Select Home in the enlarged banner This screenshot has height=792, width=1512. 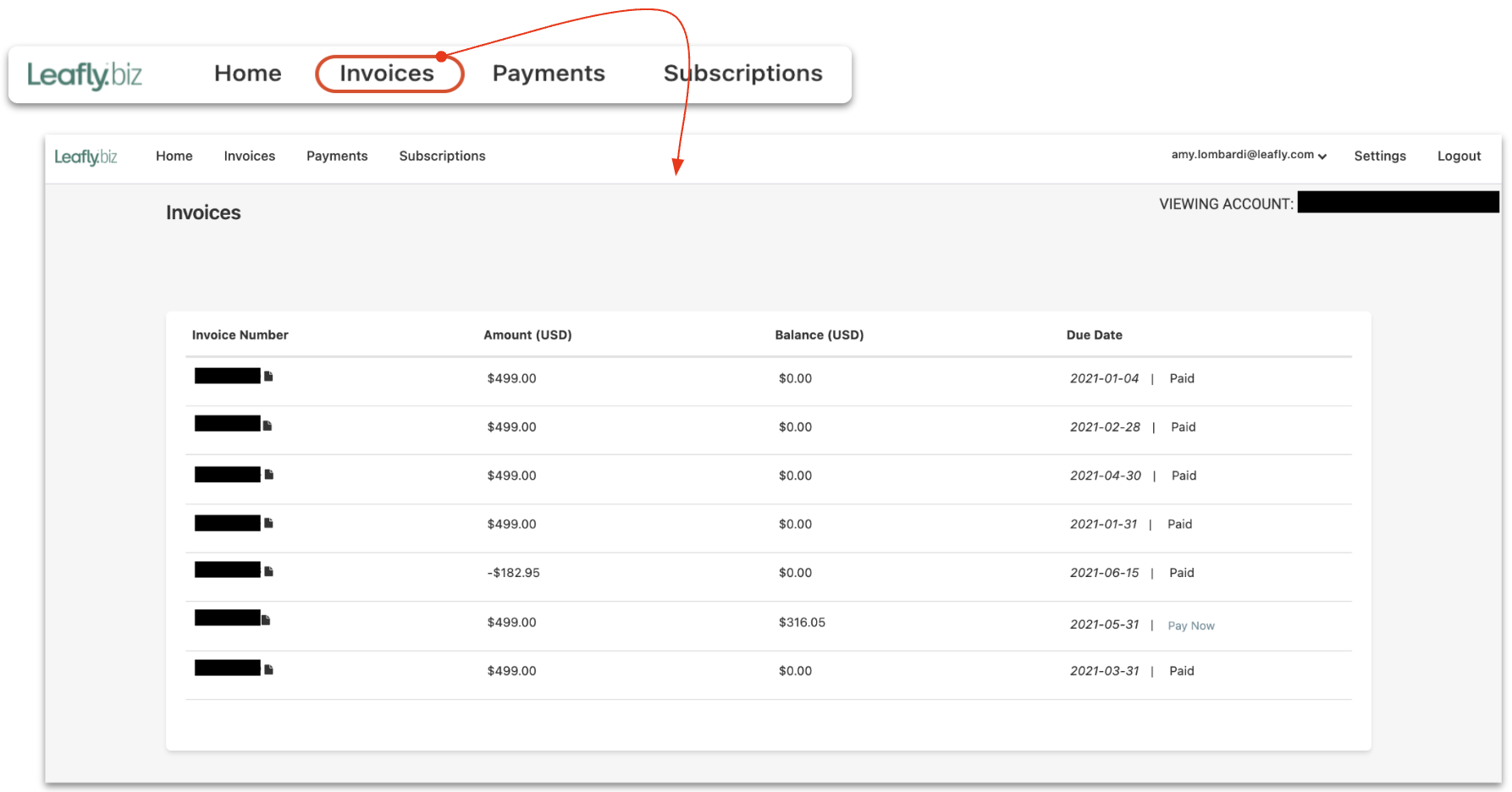pos(248,73)
